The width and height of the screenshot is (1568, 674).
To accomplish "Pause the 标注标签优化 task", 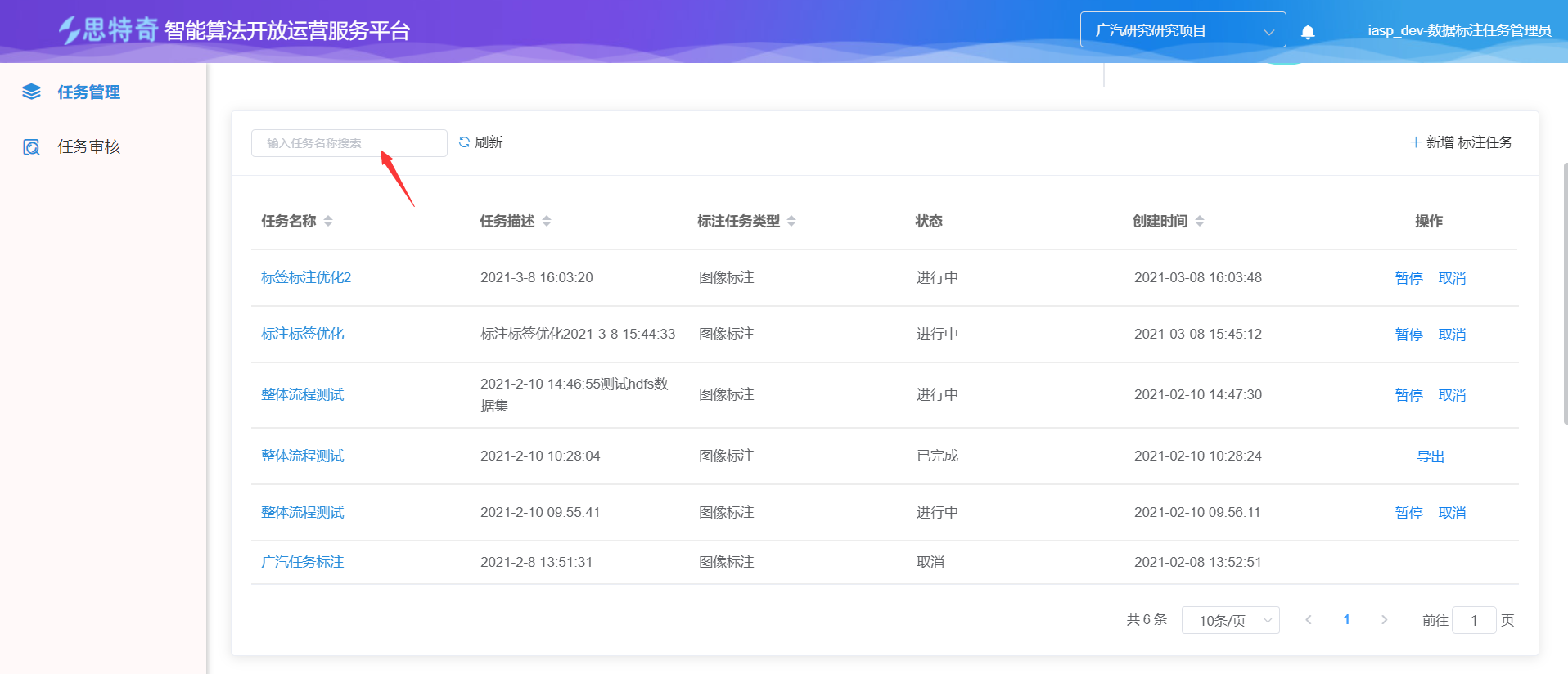I will 1409,335.
